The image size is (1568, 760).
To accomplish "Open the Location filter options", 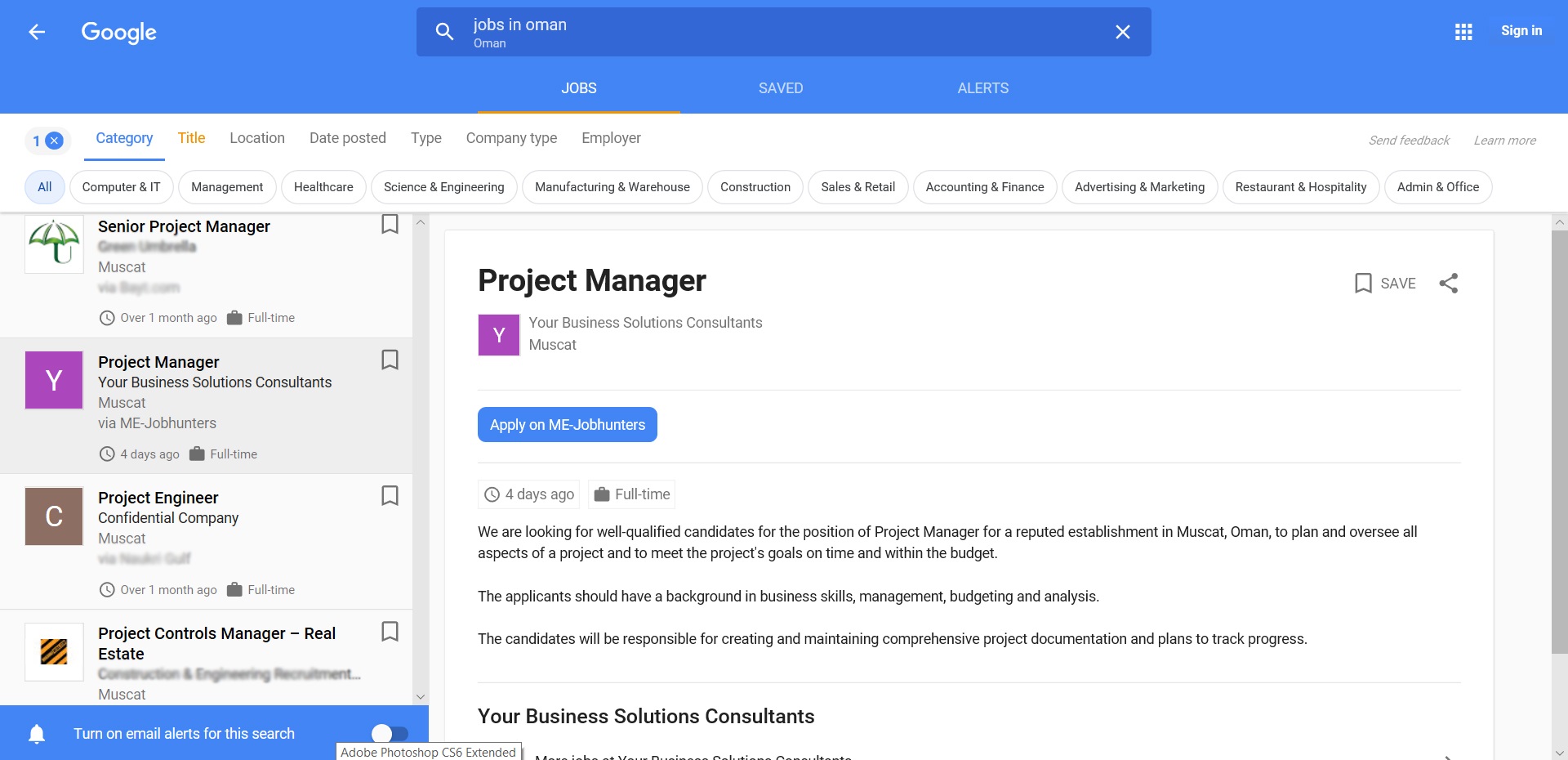I will 256,138.
